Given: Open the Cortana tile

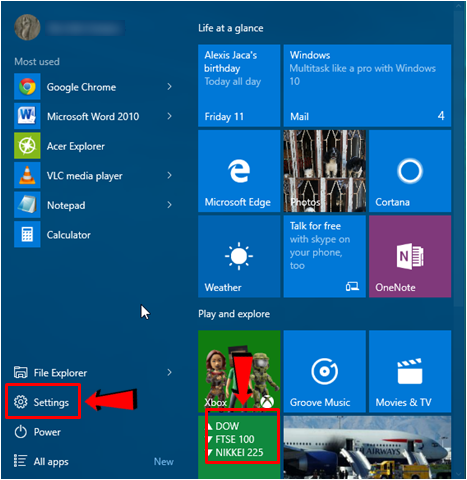Looking at the screenshot, I should click(410, 171).
